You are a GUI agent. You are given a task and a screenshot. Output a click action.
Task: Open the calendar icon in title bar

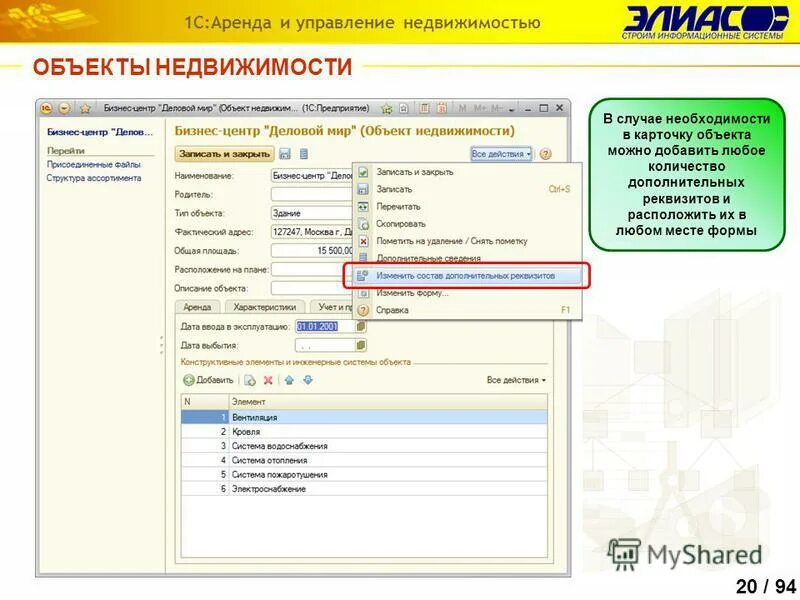pyautogui.click(x=442, y=108)
